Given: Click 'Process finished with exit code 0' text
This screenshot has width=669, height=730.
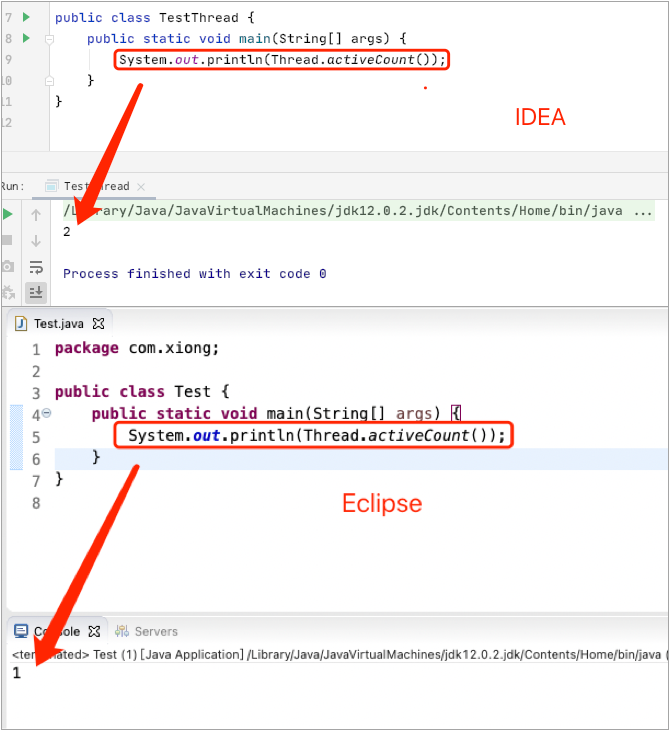Looking at the screenshot, I should [195, 274].
